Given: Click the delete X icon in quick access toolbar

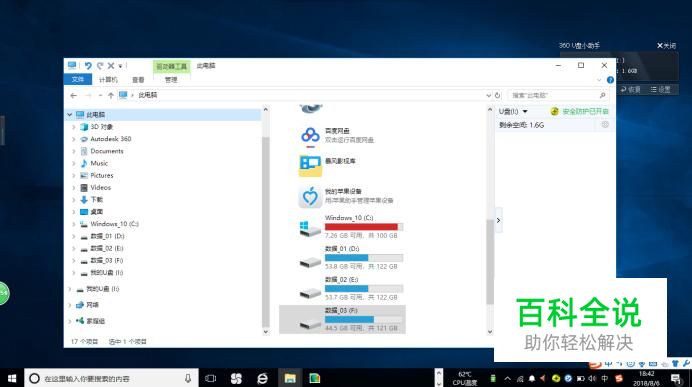Looking at the screenshot, I should click(111, 66).
